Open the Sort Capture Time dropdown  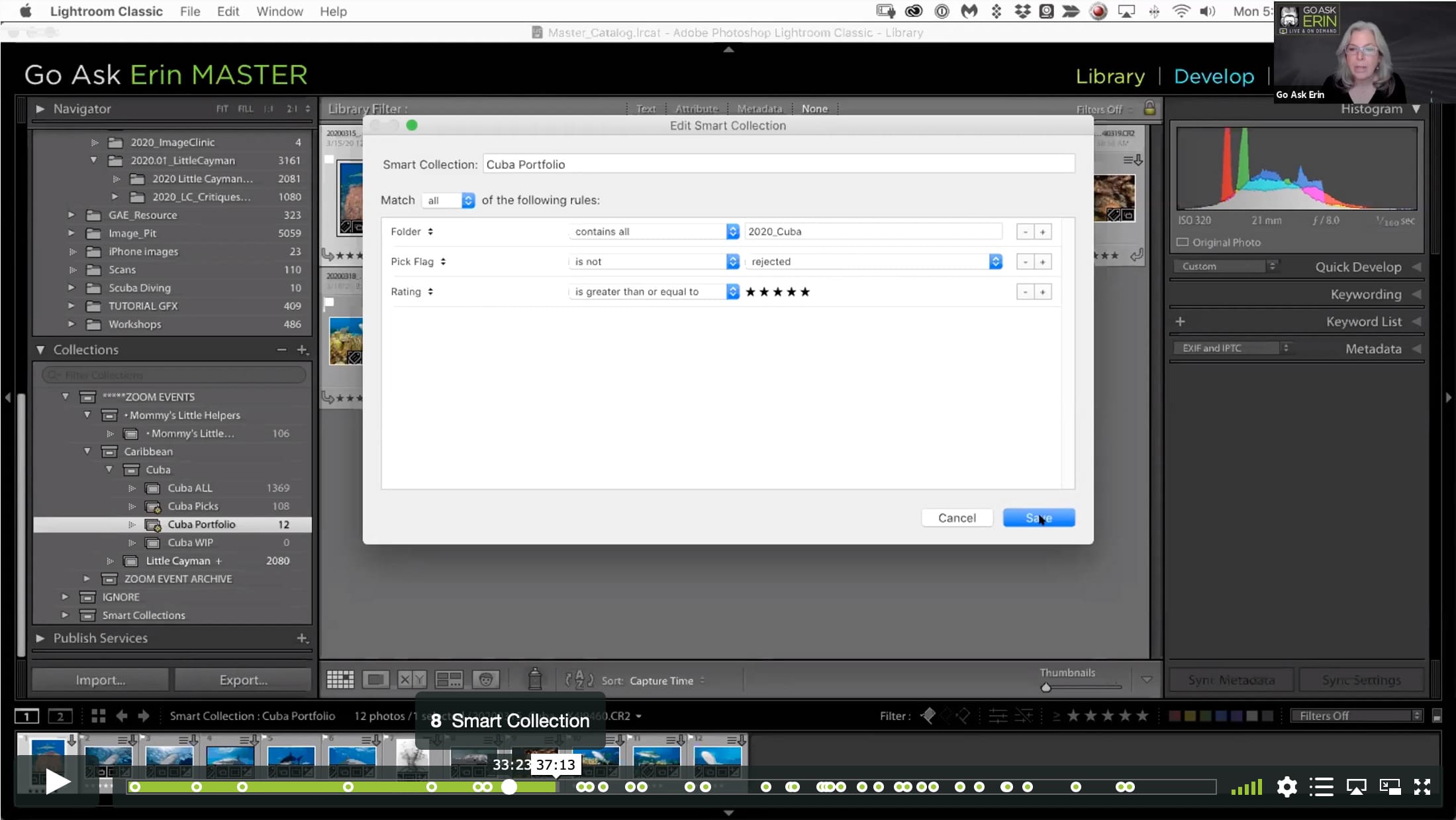tap(667, 681)
